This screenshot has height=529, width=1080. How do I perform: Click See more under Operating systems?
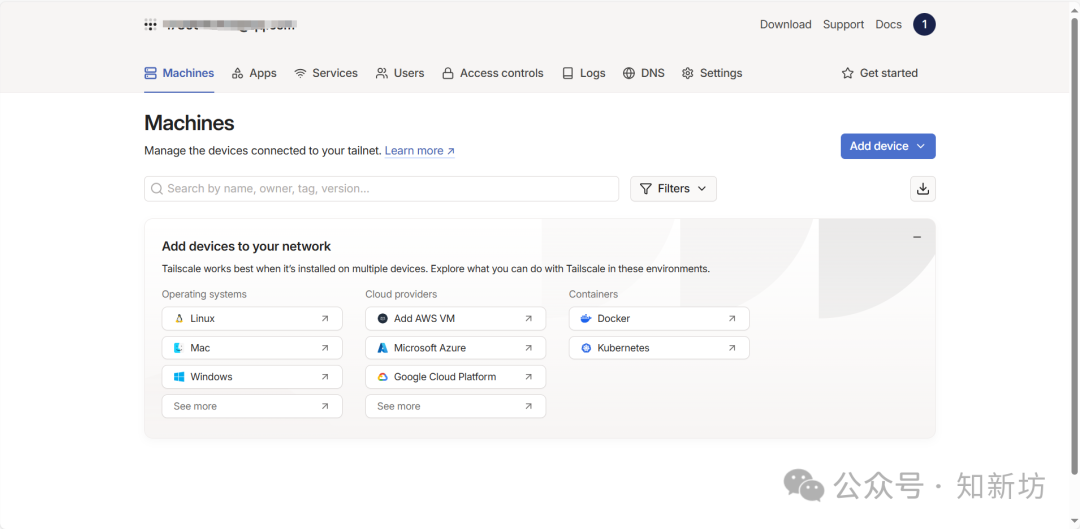(x=251, y=406)
